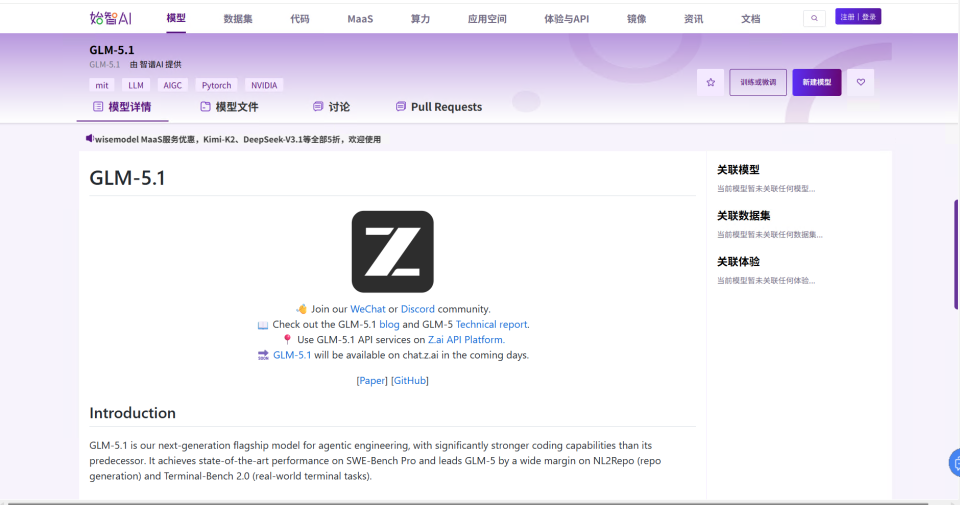Open the MaaS navigation item

tap(360, 19)
